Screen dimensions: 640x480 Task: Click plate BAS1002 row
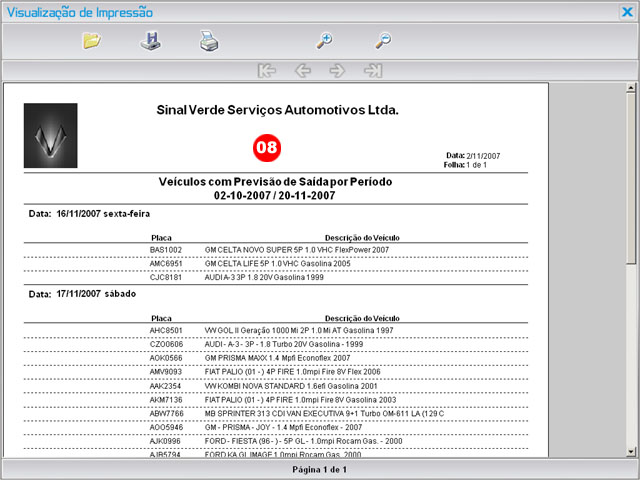(x=276, y=250)
